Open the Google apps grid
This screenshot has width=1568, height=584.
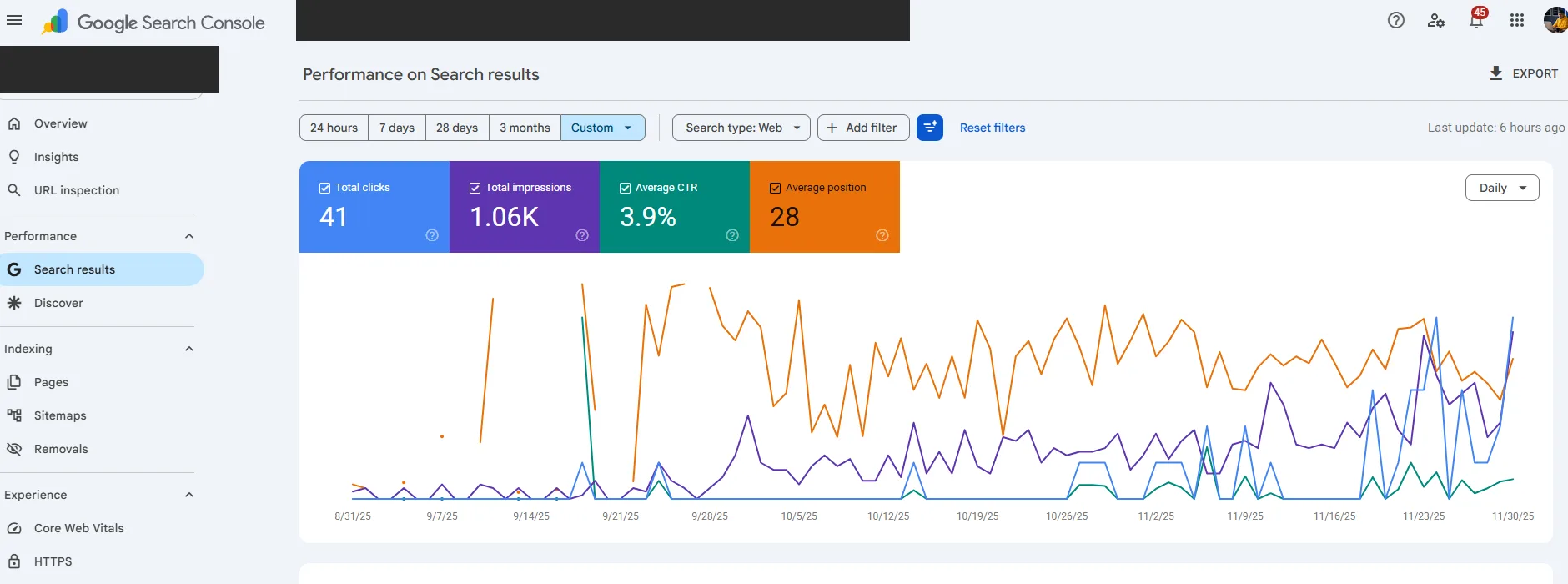pyautogui.click(x=1517, y=21)
